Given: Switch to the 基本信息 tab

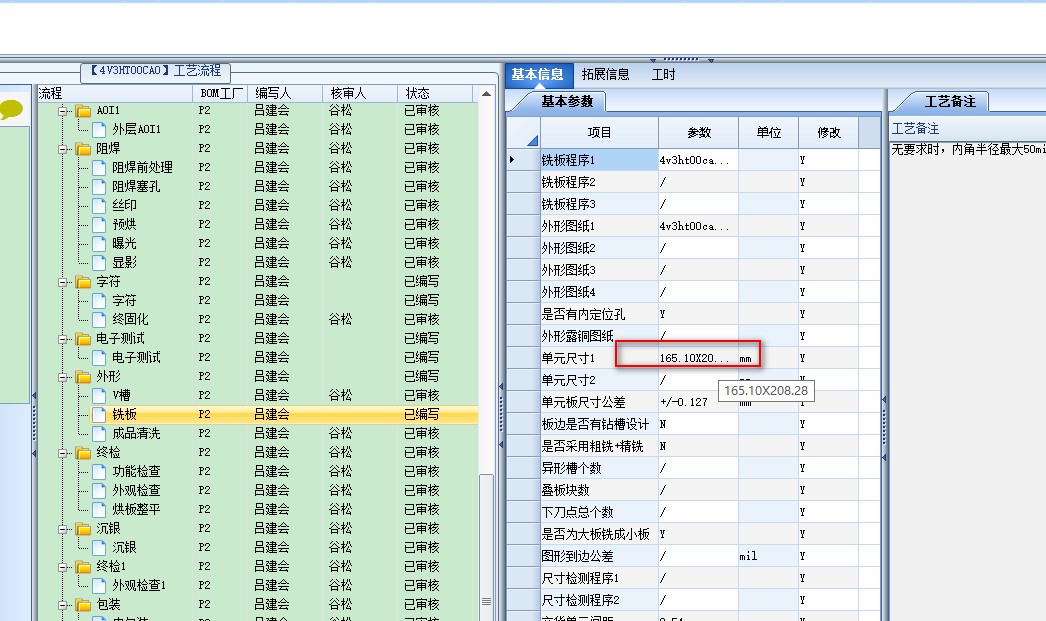Looking at the screenshot, I should tap(538, 75).
